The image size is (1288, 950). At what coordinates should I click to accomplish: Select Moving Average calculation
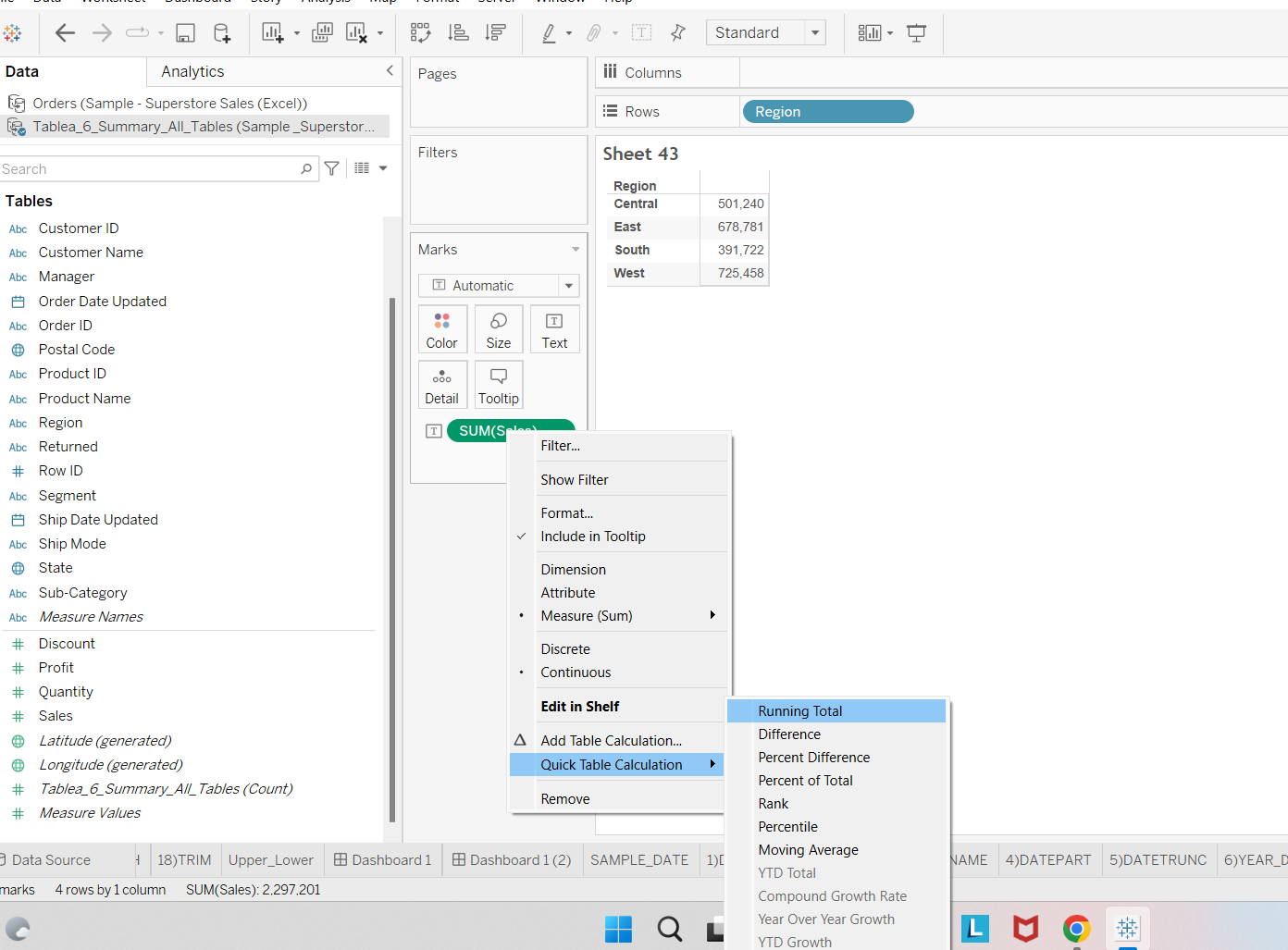(x=836, y=850)
